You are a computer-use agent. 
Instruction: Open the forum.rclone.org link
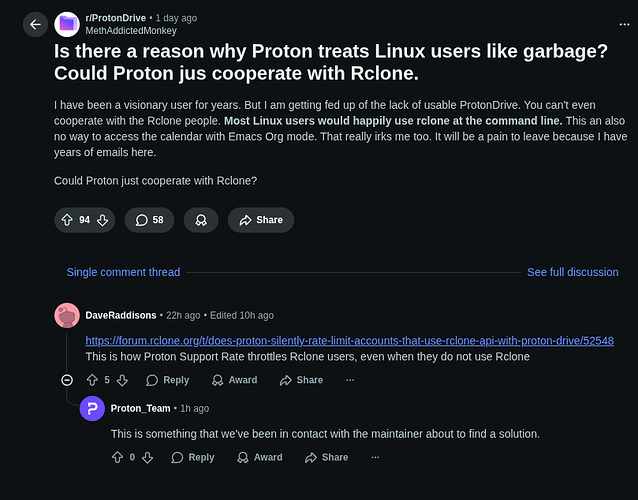349,340
